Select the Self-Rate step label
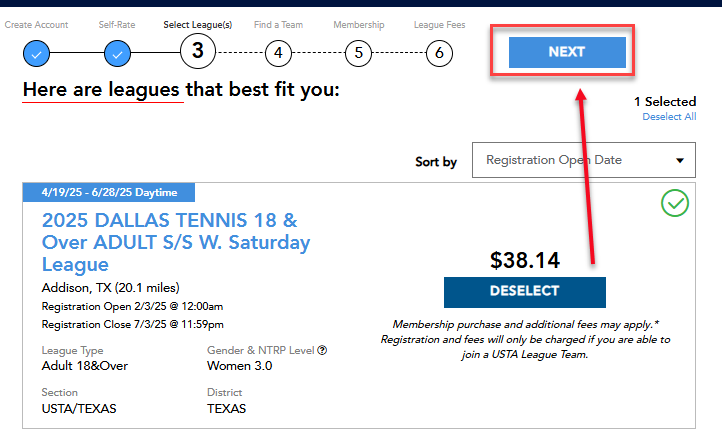 (x=117, y=24)
